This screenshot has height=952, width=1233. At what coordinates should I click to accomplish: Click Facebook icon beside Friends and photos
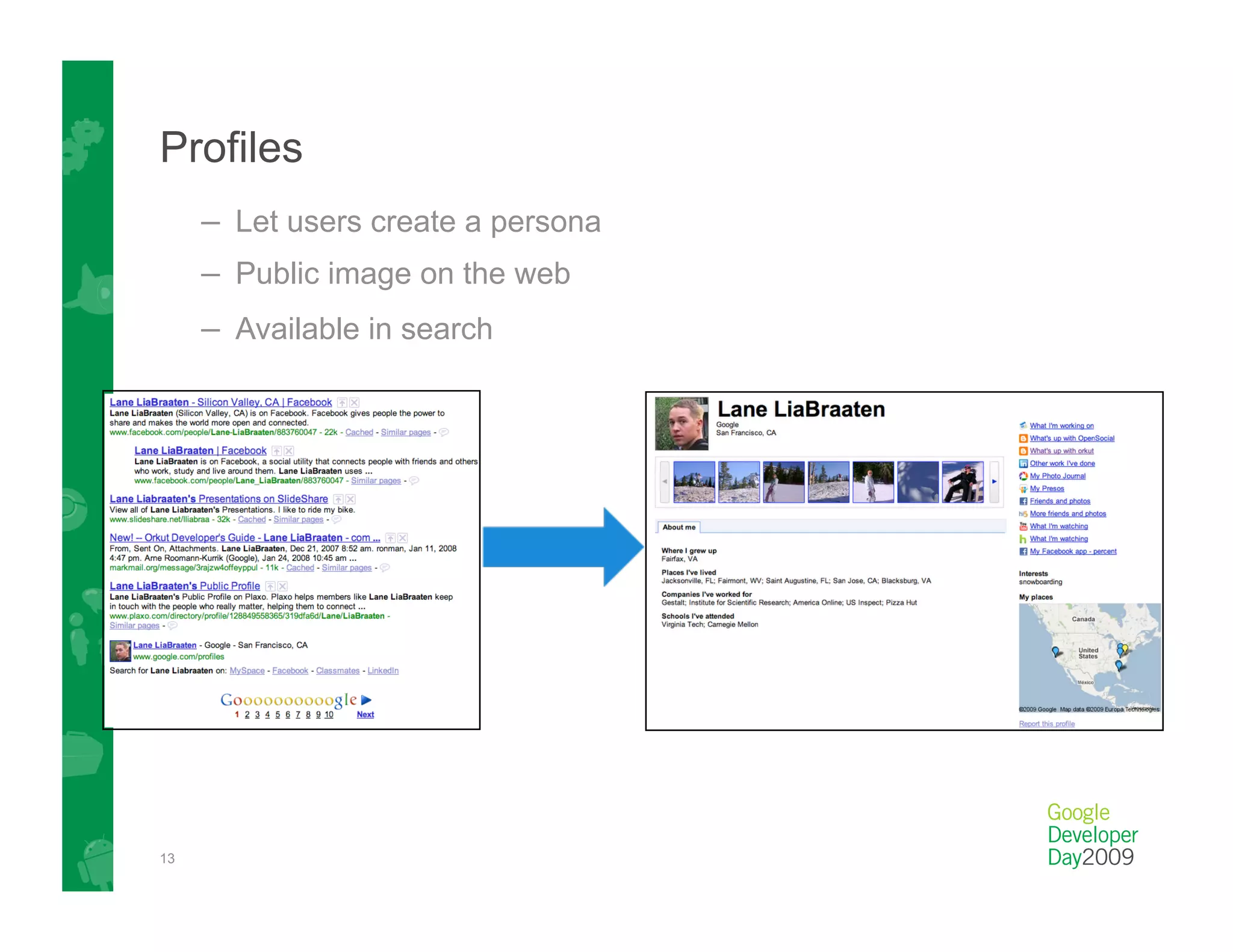[1023, 501]
